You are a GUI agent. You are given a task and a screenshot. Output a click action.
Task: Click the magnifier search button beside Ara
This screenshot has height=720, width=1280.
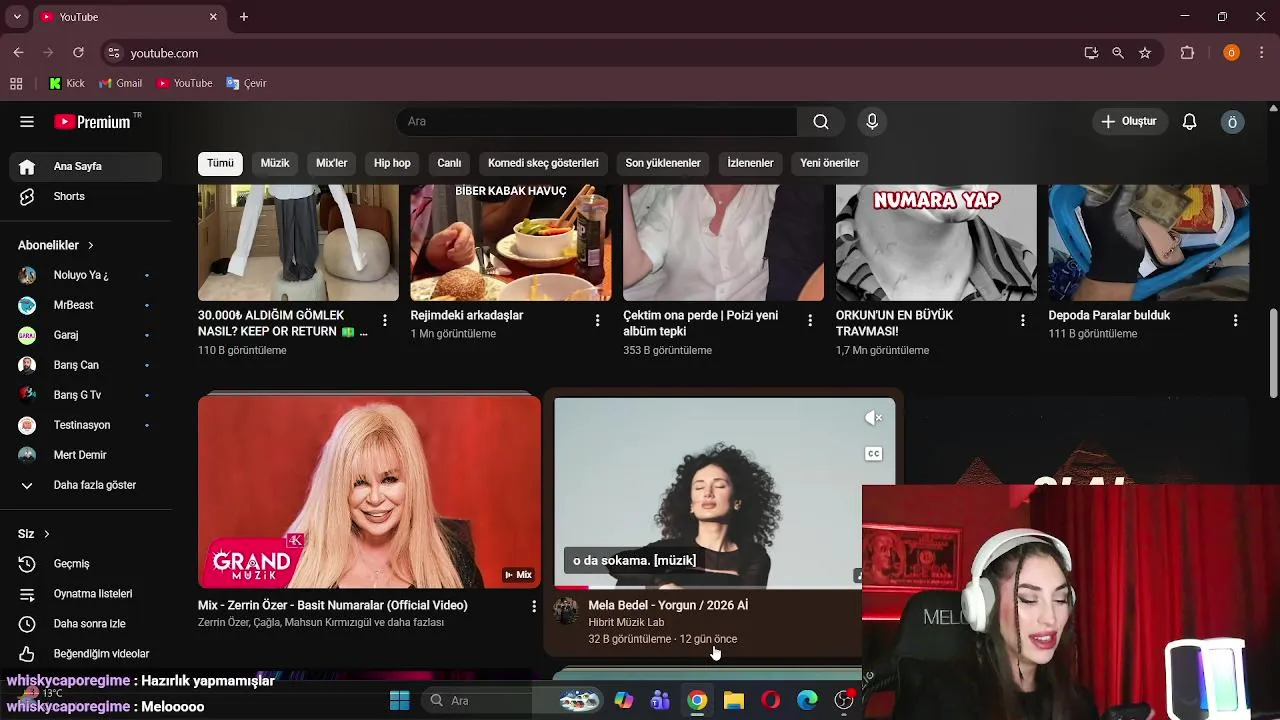pyautogui.click(x=821, y=122)
